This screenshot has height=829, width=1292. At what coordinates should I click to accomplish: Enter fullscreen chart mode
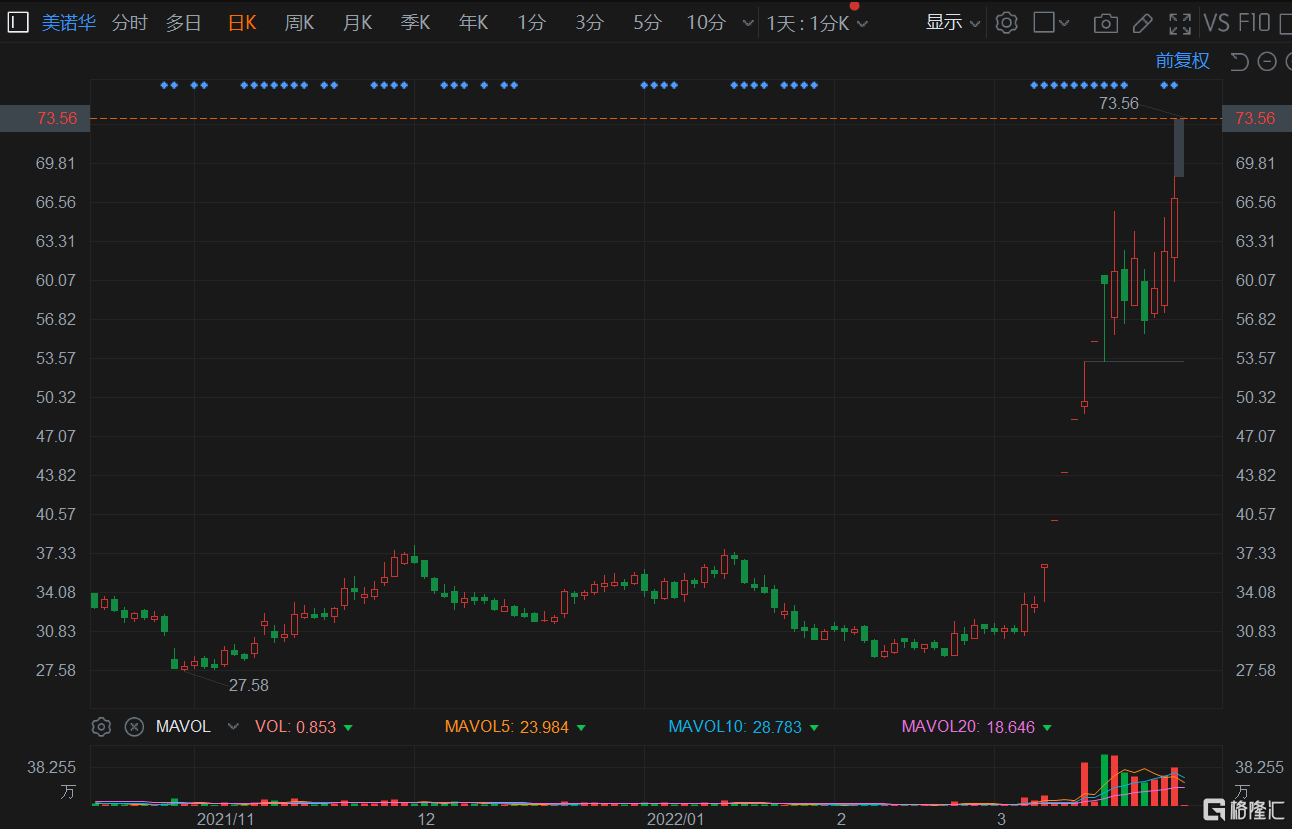click(1180, 22)
